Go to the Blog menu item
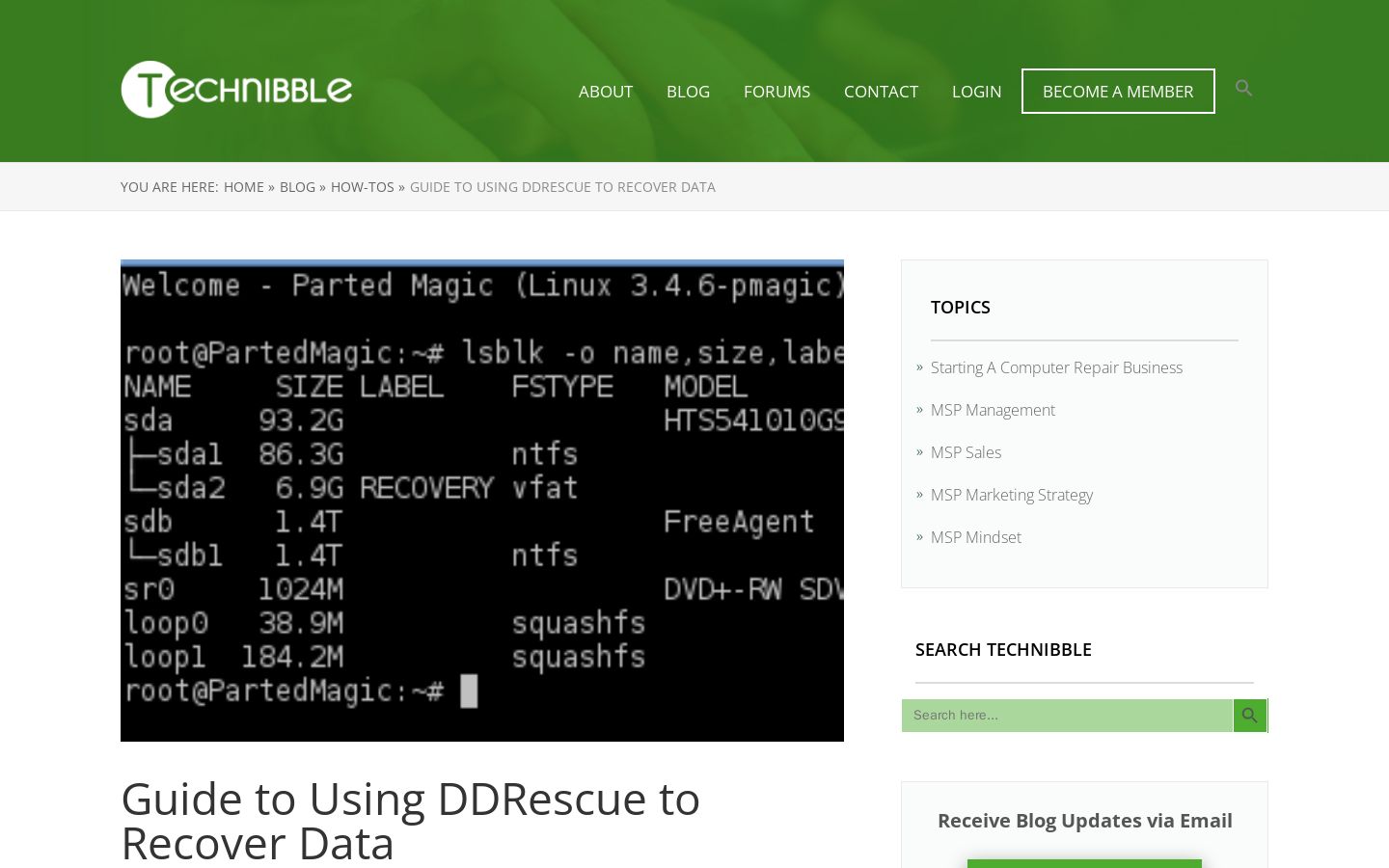This screenshot has width=1389, height=868. click(688, 92)
